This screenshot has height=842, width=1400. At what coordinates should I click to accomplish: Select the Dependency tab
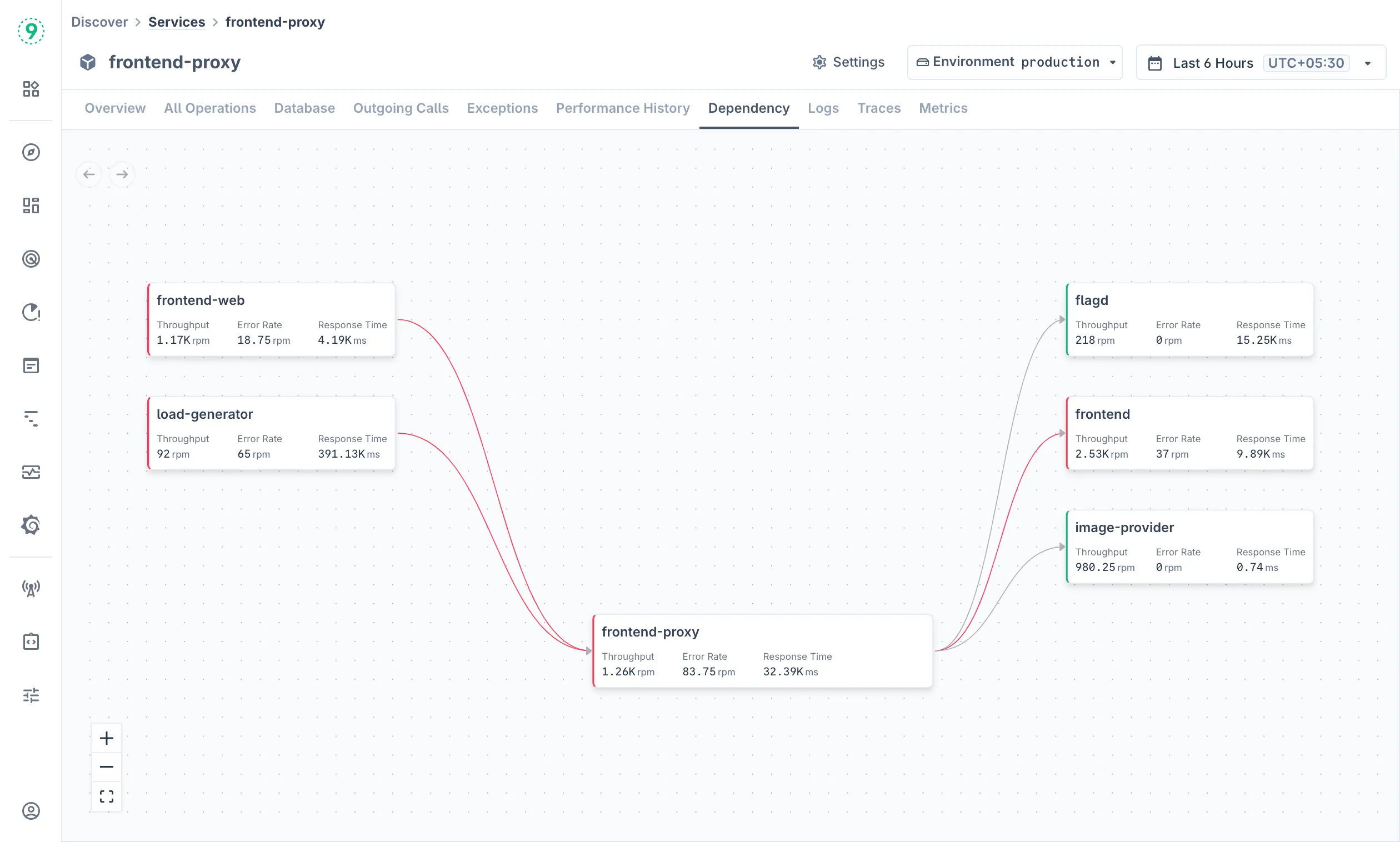click(748, 108)
